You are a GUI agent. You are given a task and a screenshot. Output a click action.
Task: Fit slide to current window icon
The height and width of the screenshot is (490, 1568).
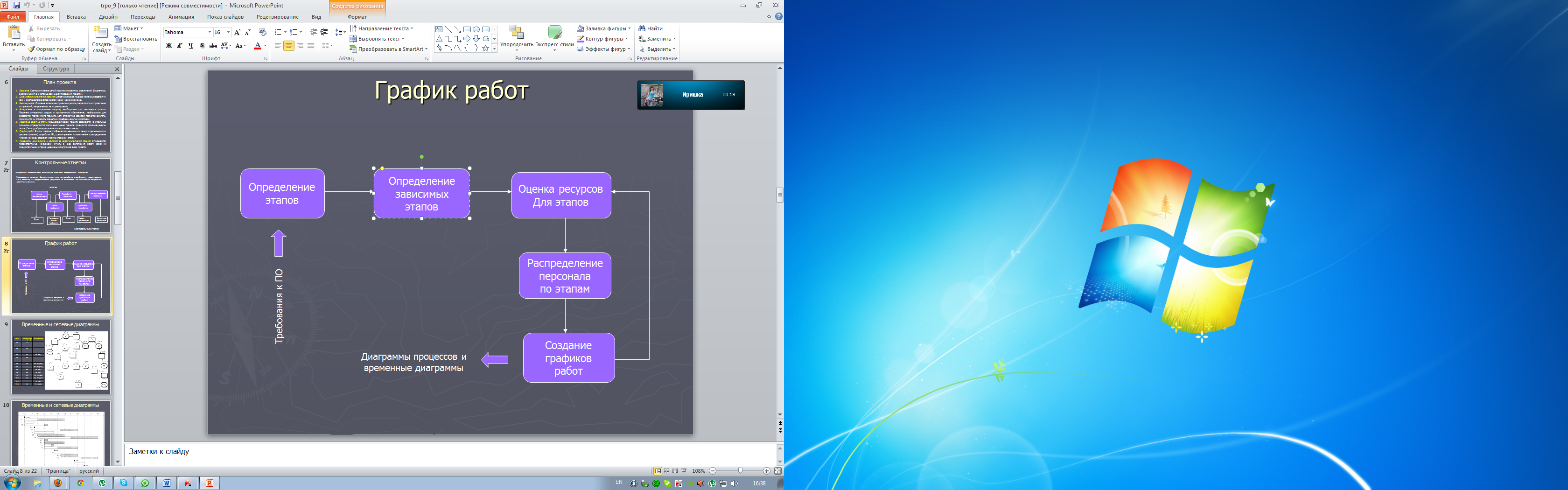pyautogui.click(x=778, y=471)
